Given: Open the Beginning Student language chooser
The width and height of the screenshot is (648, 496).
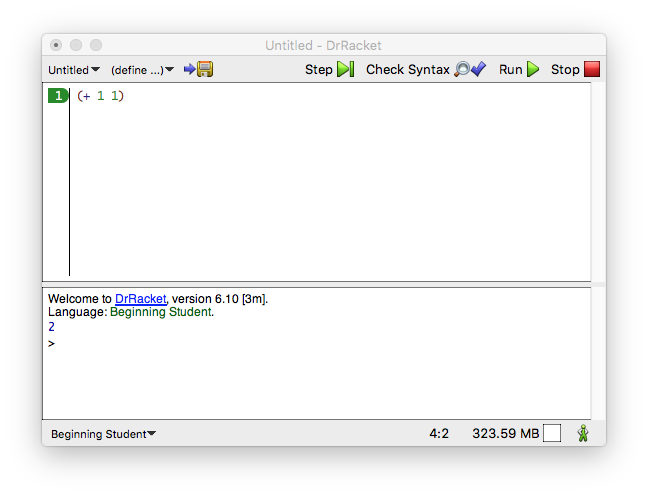Looking at the screenshot, I should click(x=103, y=434).
